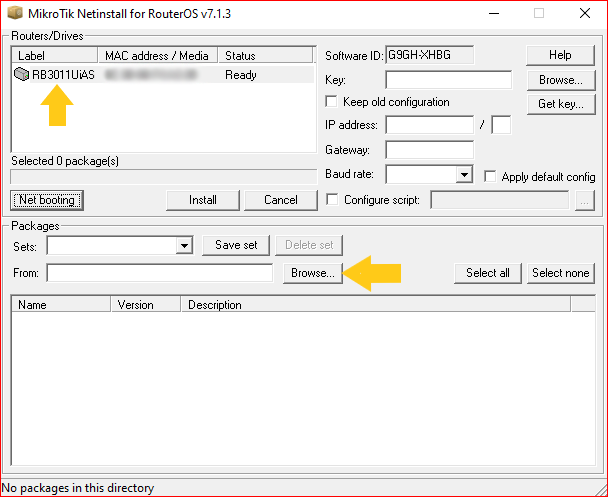Viewport: 608px width, 497px height.
Task: Expand the Sets combo box
Action: click(184, 245)
